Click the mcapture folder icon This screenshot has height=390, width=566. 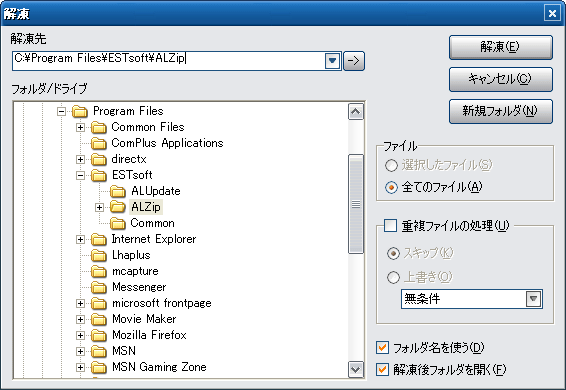[99, 271]
